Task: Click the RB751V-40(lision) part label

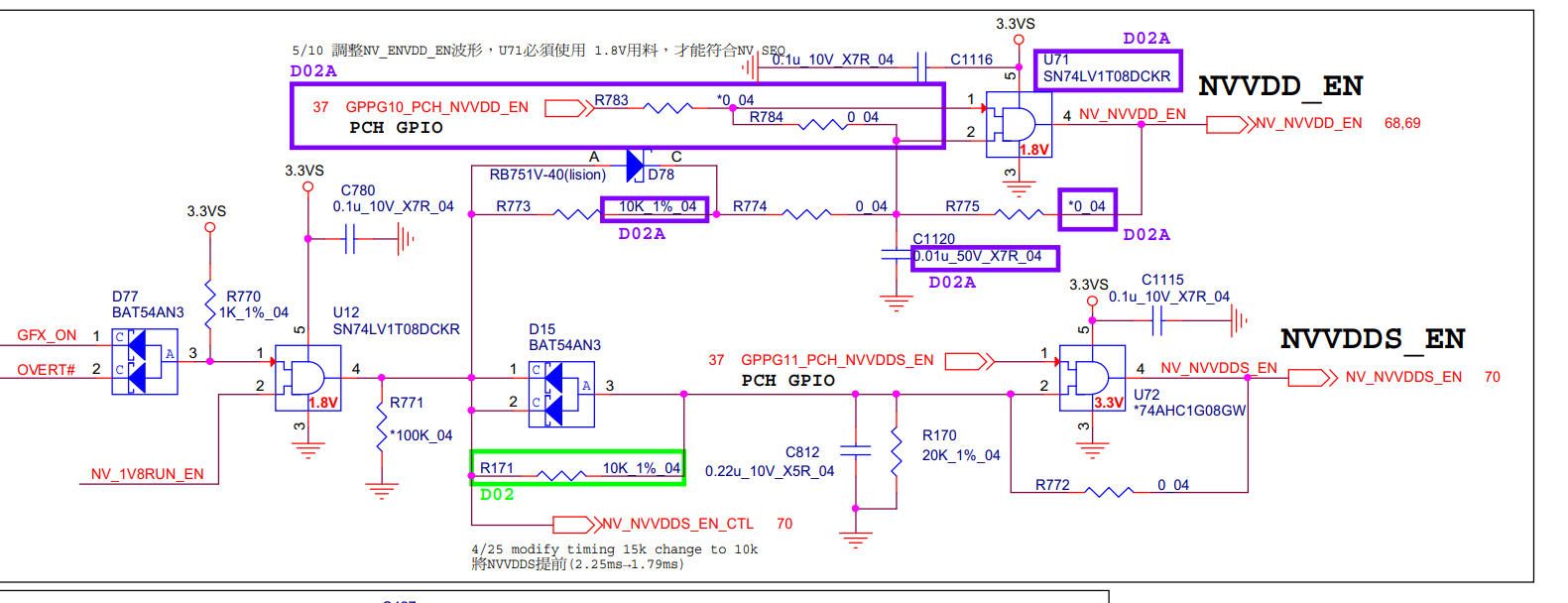Action: (547, 175)
